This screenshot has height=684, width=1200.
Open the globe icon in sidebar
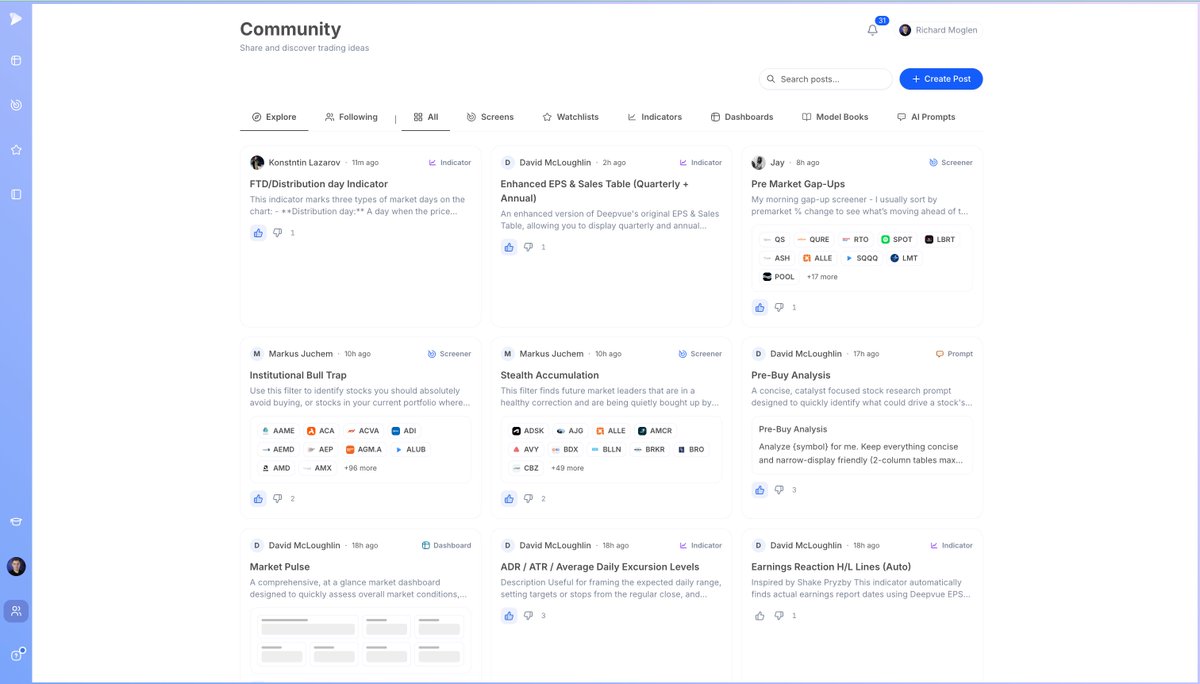click(16, 61)
